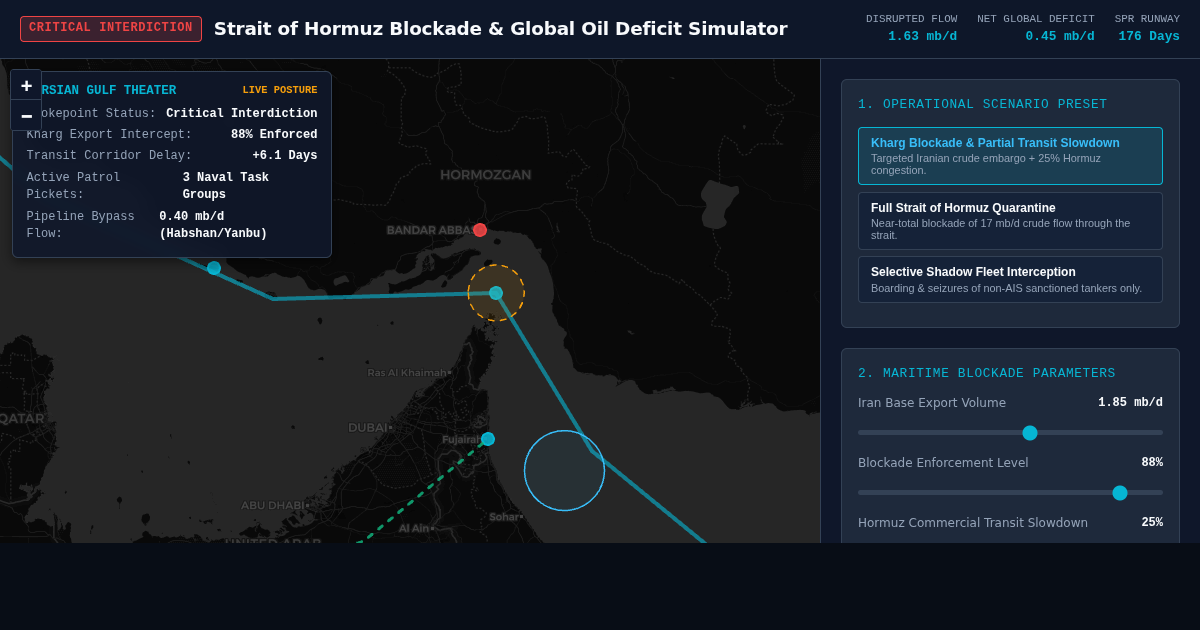Image resolution: width=1200 pixels, height=630 pixels.
Task: Click the Critical Interdiction status badge
Action: click(111, 28)
